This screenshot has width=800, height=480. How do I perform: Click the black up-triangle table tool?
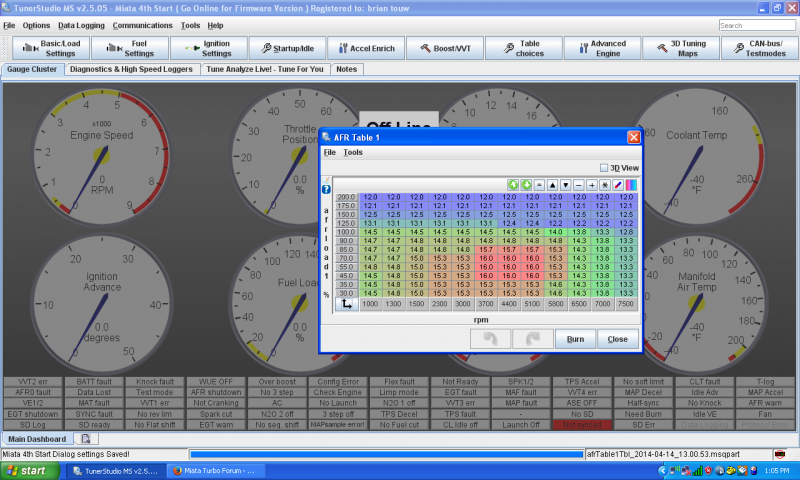click(553, 185)
